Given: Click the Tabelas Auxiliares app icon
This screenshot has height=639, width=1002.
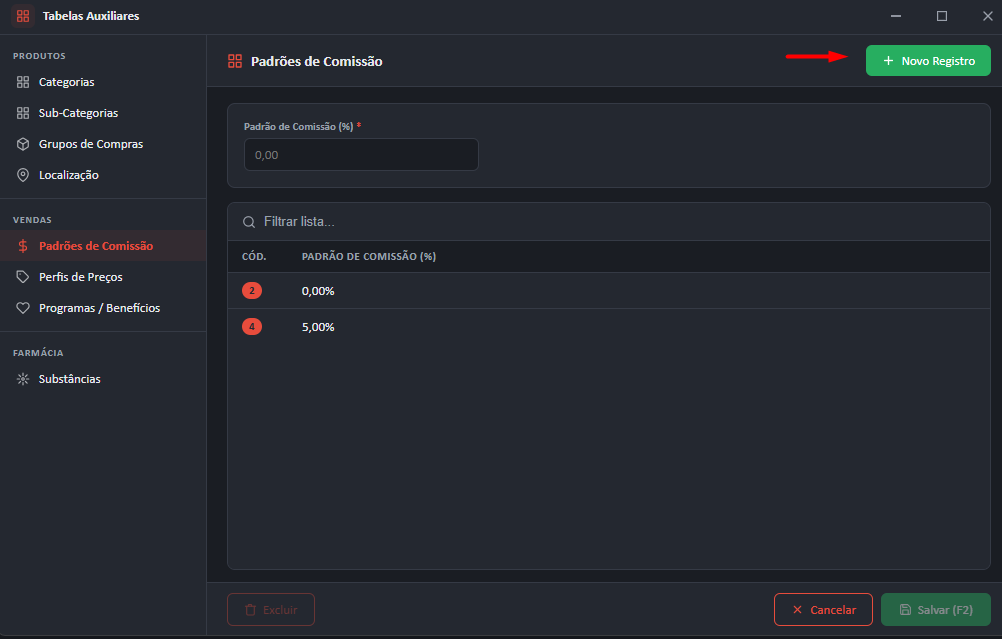Looking at the screenshot, I should 23,16.
